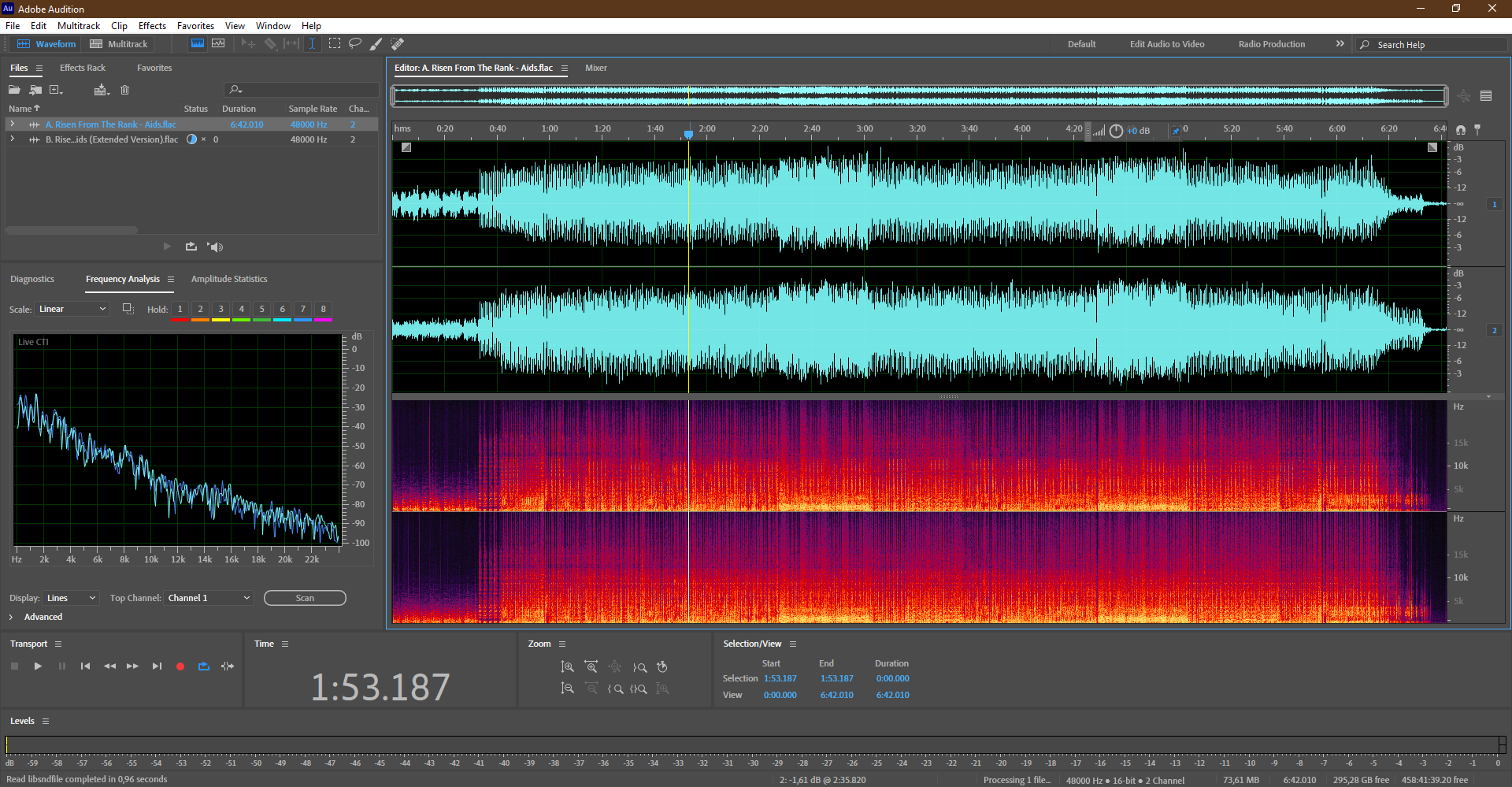Click the Skip Selection transport icon

pyautogui.click(x=228, y=666)
